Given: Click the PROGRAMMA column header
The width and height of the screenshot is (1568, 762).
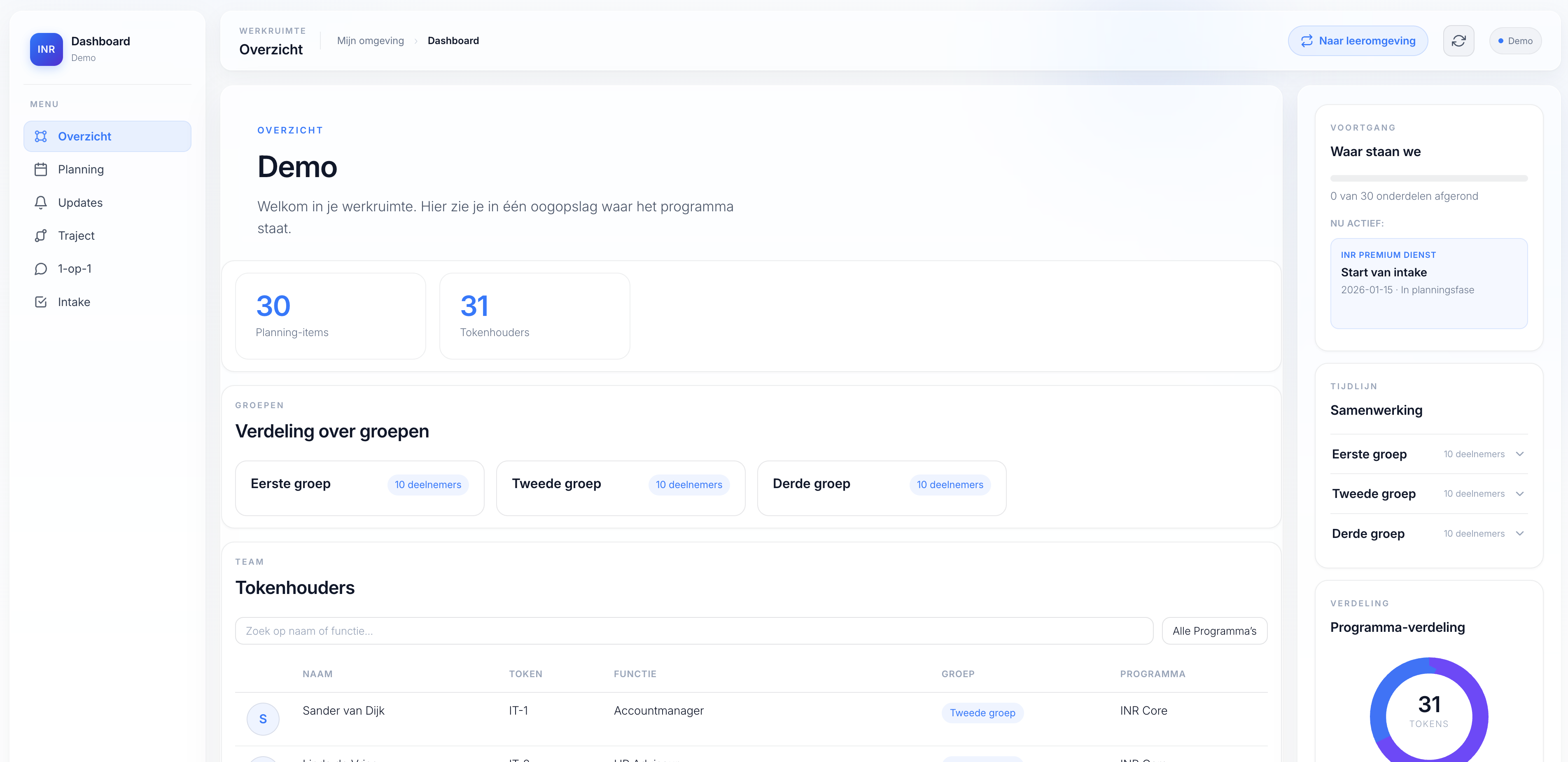Looking at the screenshot, I should tap(1152, 674).
